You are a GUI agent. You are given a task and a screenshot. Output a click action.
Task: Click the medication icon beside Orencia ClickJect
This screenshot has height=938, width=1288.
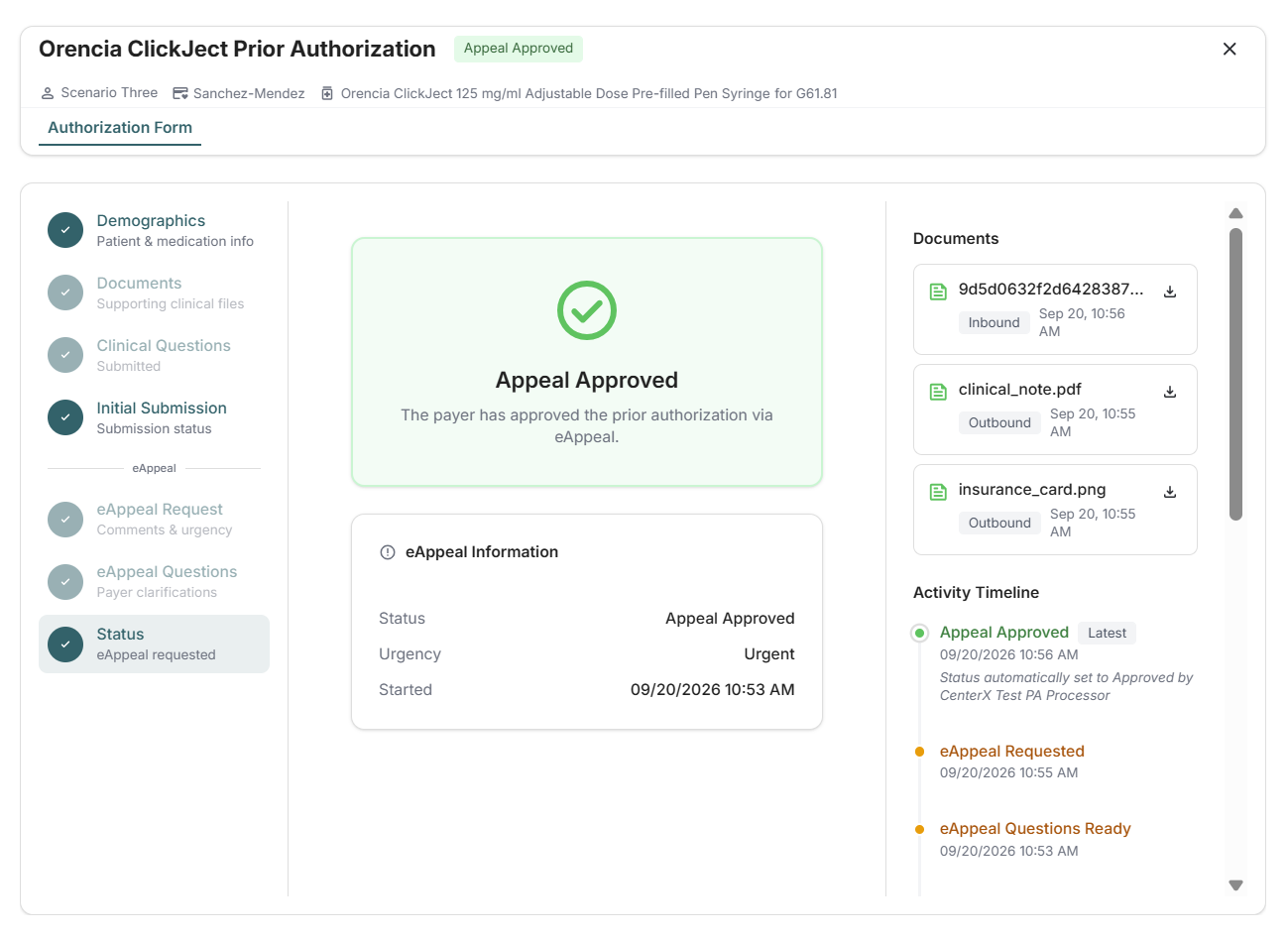[327, 93]
